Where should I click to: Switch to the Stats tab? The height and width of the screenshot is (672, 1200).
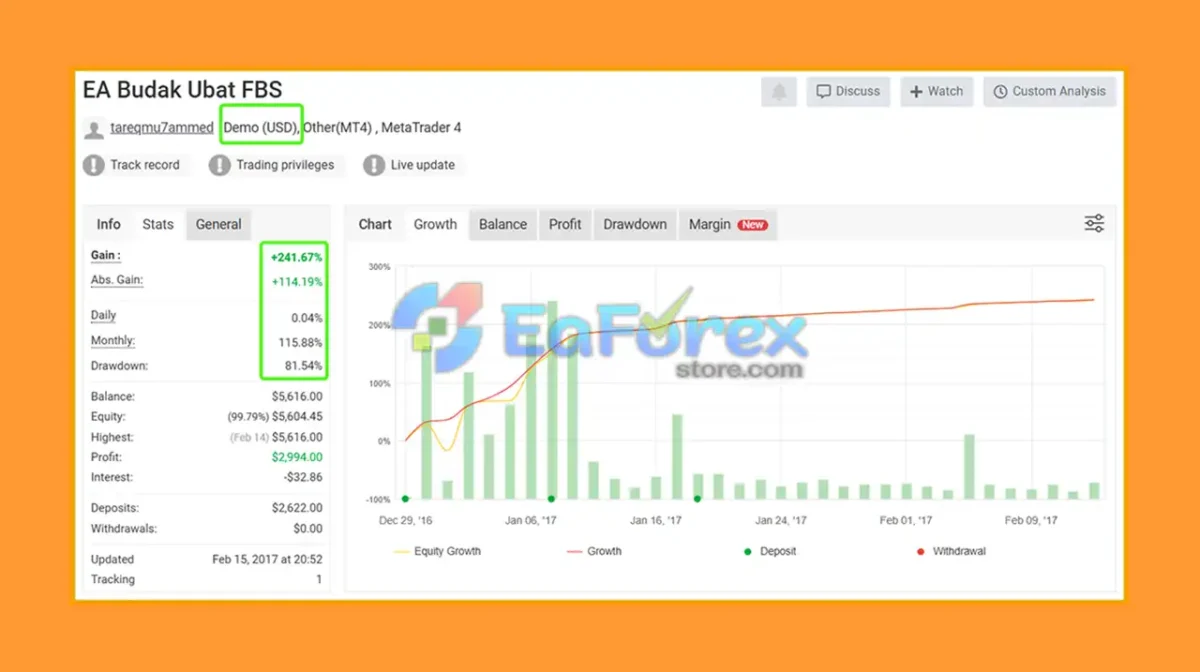158,224
